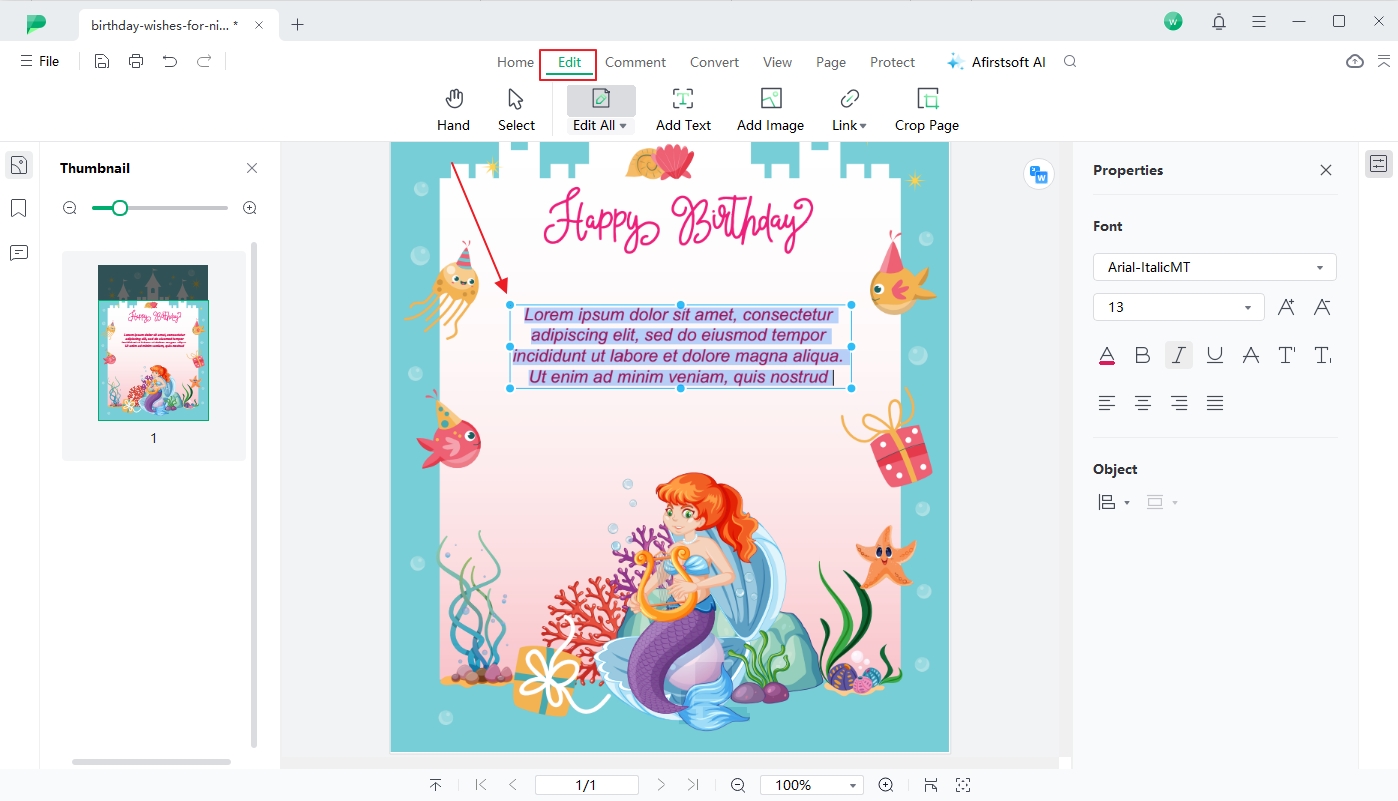1398x801 pixels.
Task: Zoom in thumbnail size
Action: pyautogui.click(x=250, y=208)
